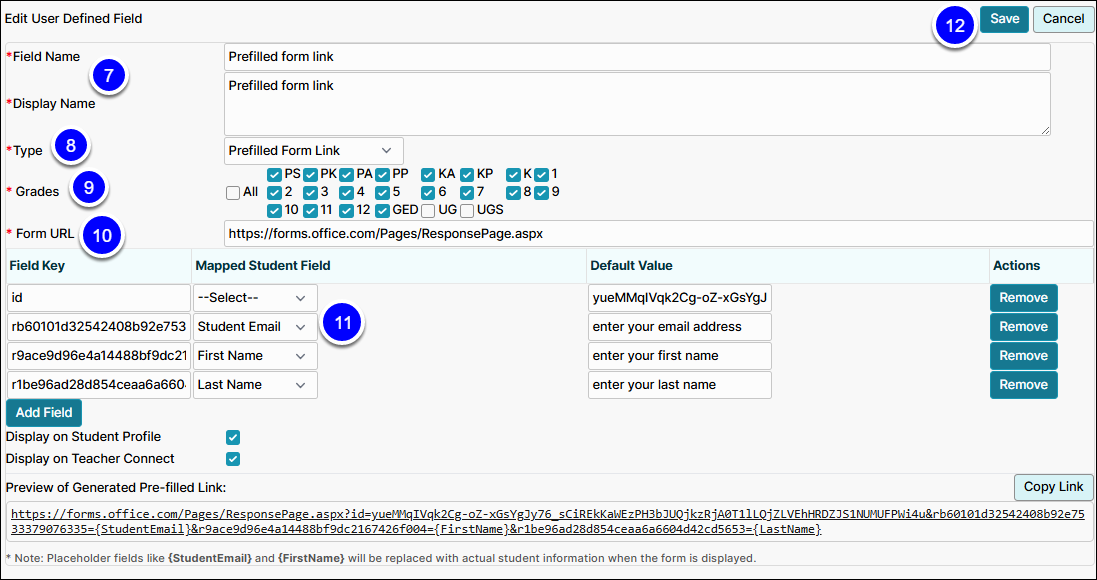The image size is (1097, 580).
Task: Uncheck the grade 5 checkbox
Action: pos(382,192)
